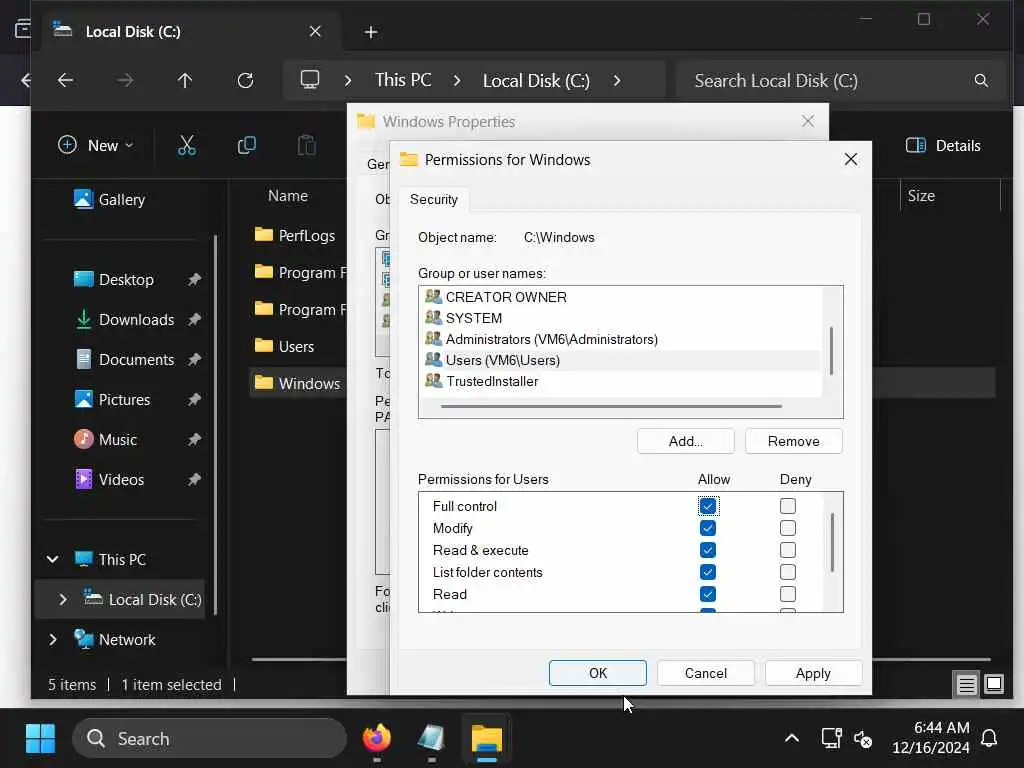Viewport: 1024px width, 768px height.
Task: Expand chevron after This PC breadcrumb
Action: tap(457, 80)
